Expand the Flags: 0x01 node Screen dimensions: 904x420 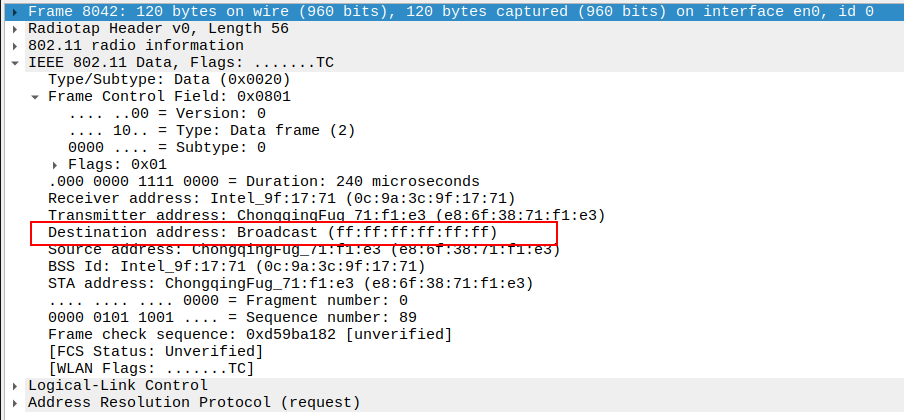click(x=56, y=164)
